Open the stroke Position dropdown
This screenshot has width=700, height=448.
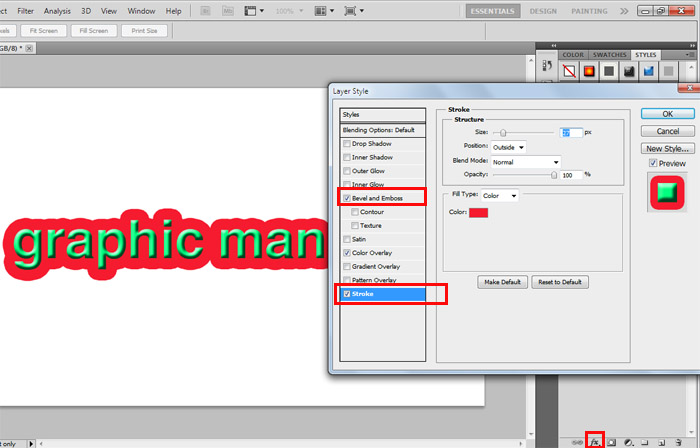[507, 147]
